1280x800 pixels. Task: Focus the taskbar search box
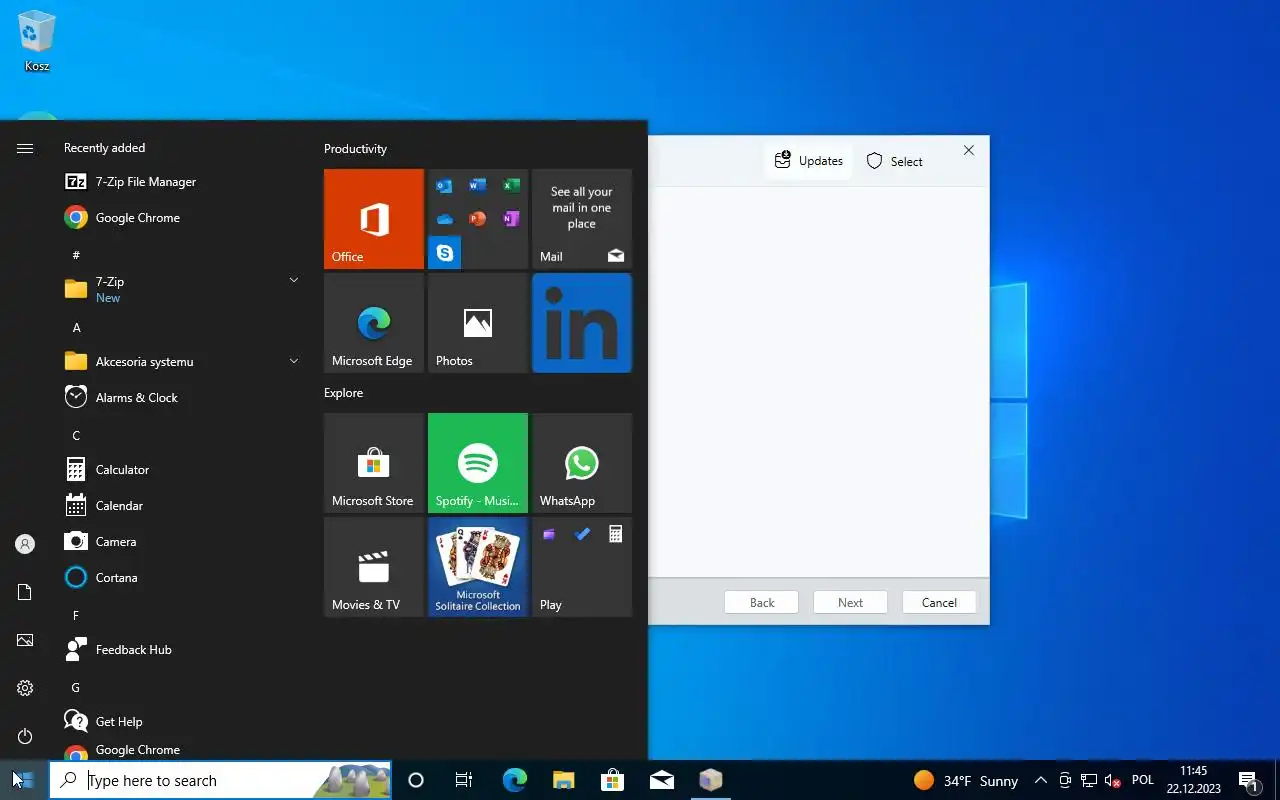220,780
